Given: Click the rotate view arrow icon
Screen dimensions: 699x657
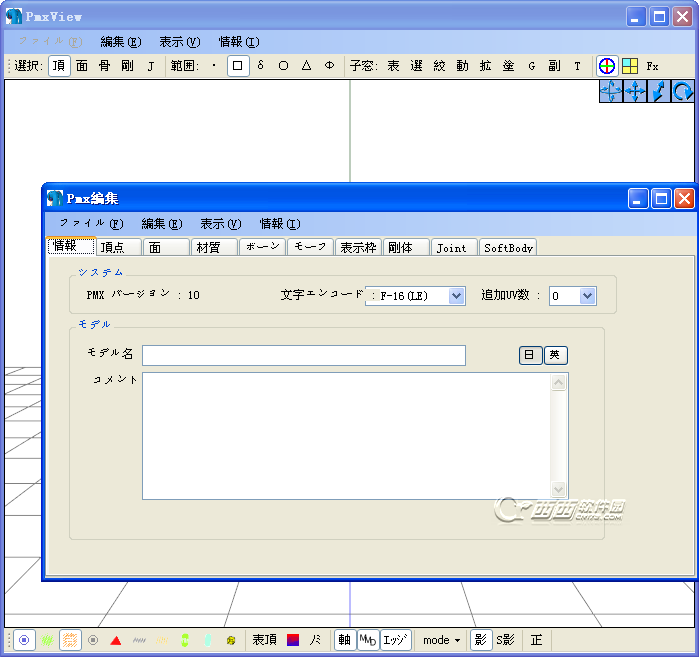Looking at the screenshot, I should click(683, 91).
